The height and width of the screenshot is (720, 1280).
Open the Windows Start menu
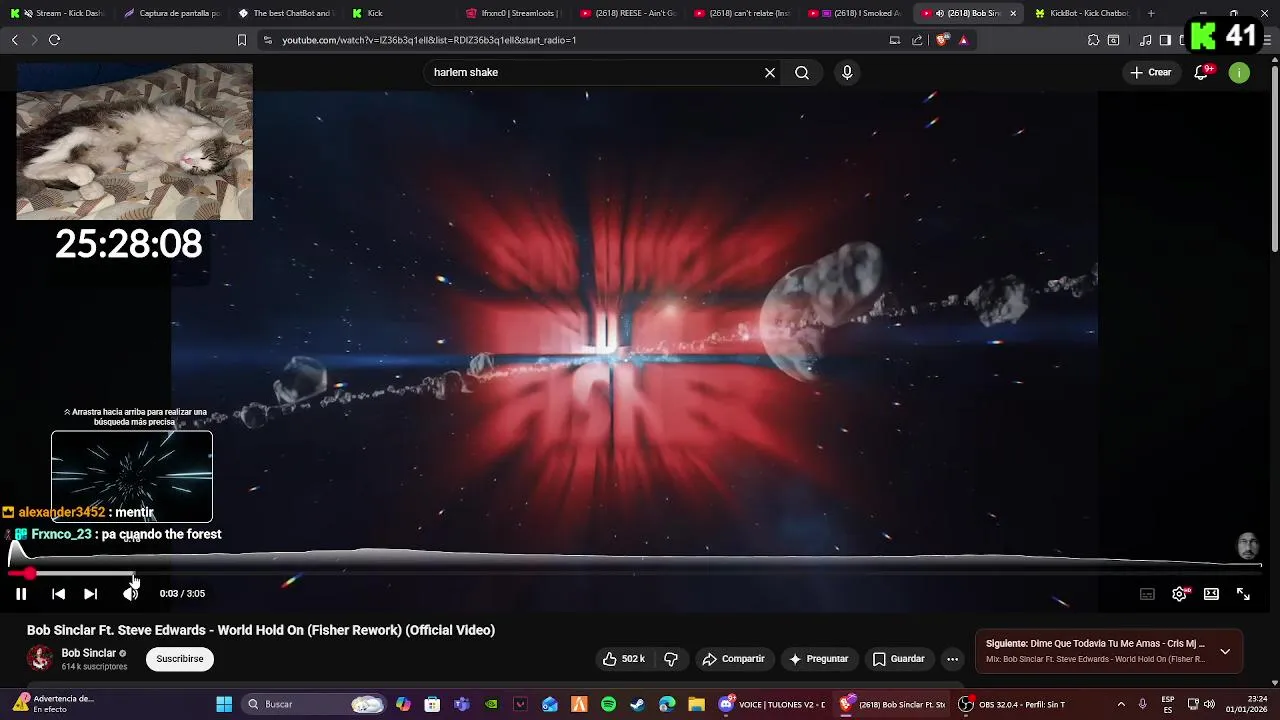pos(224,704)
